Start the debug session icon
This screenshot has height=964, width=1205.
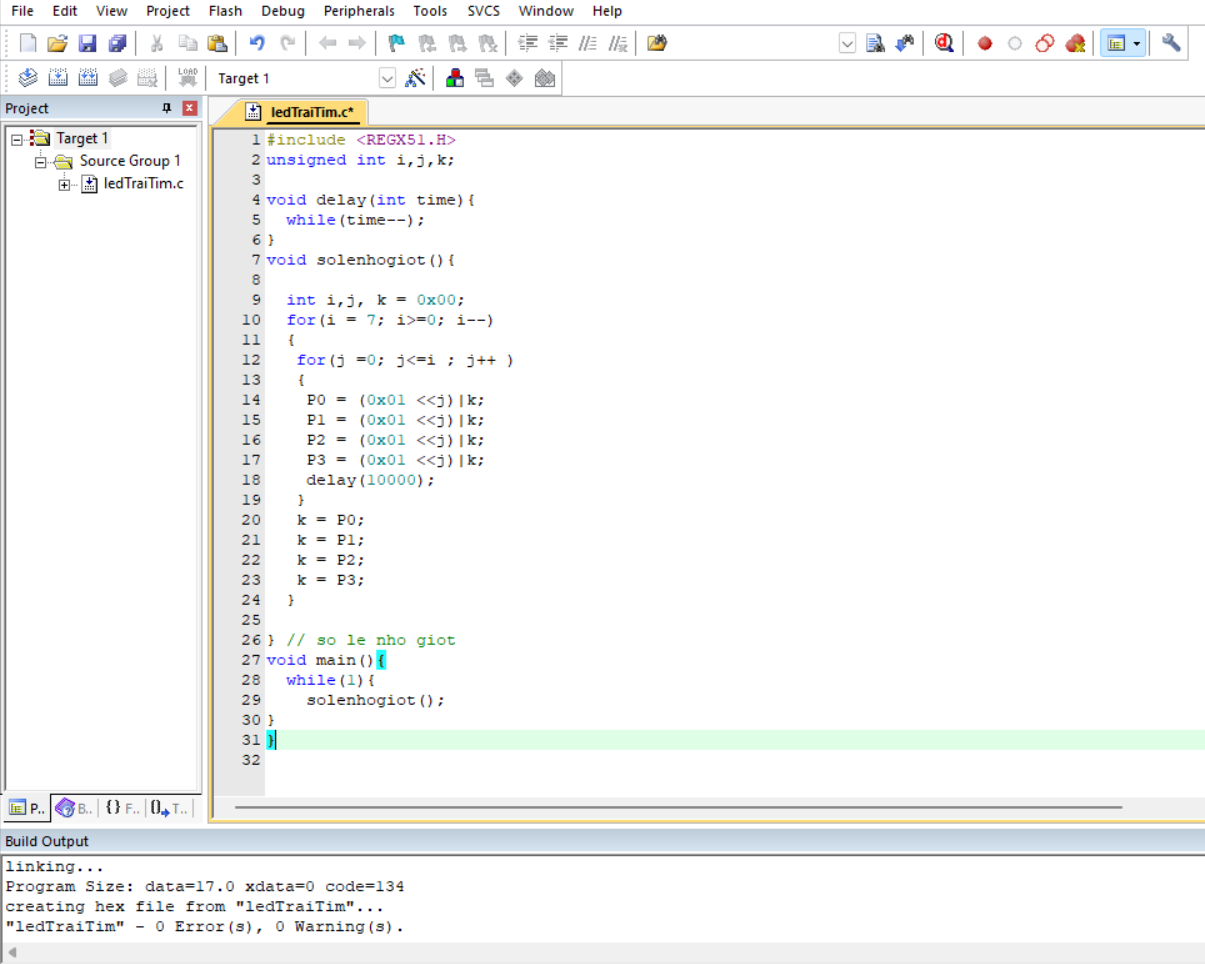(x=943, y=43)
